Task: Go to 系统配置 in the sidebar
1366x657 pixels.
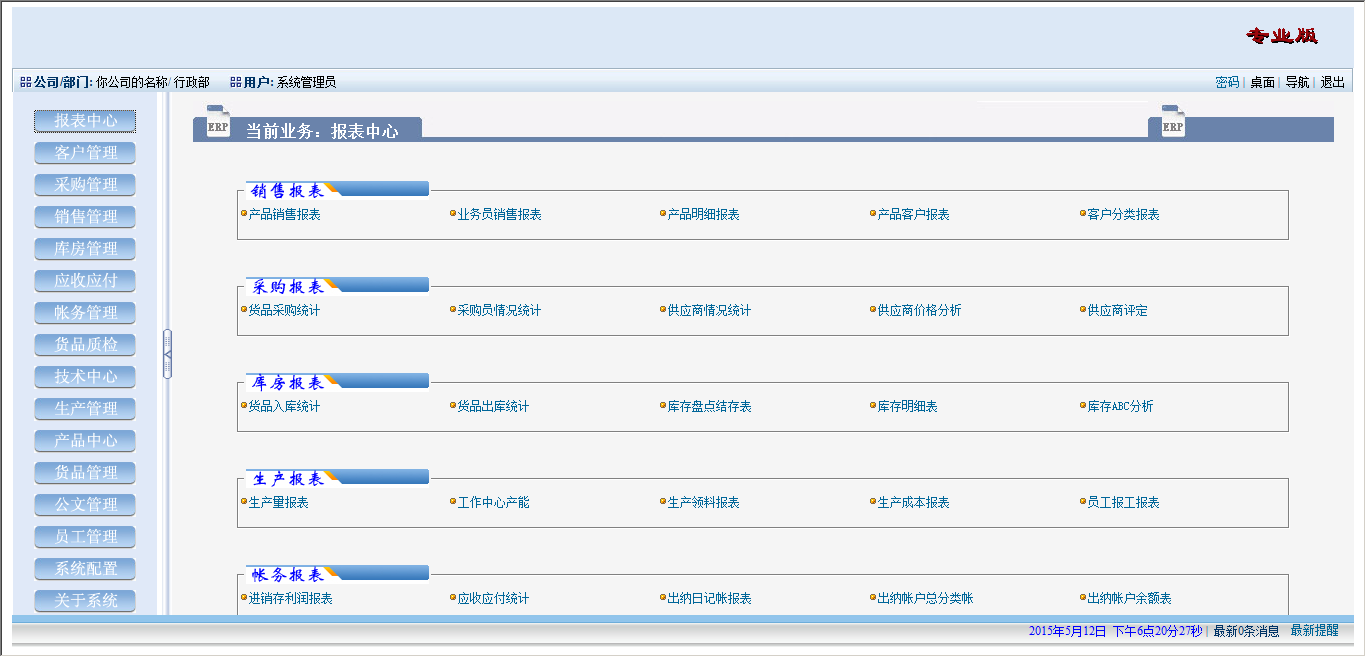Action: (85, 569)
